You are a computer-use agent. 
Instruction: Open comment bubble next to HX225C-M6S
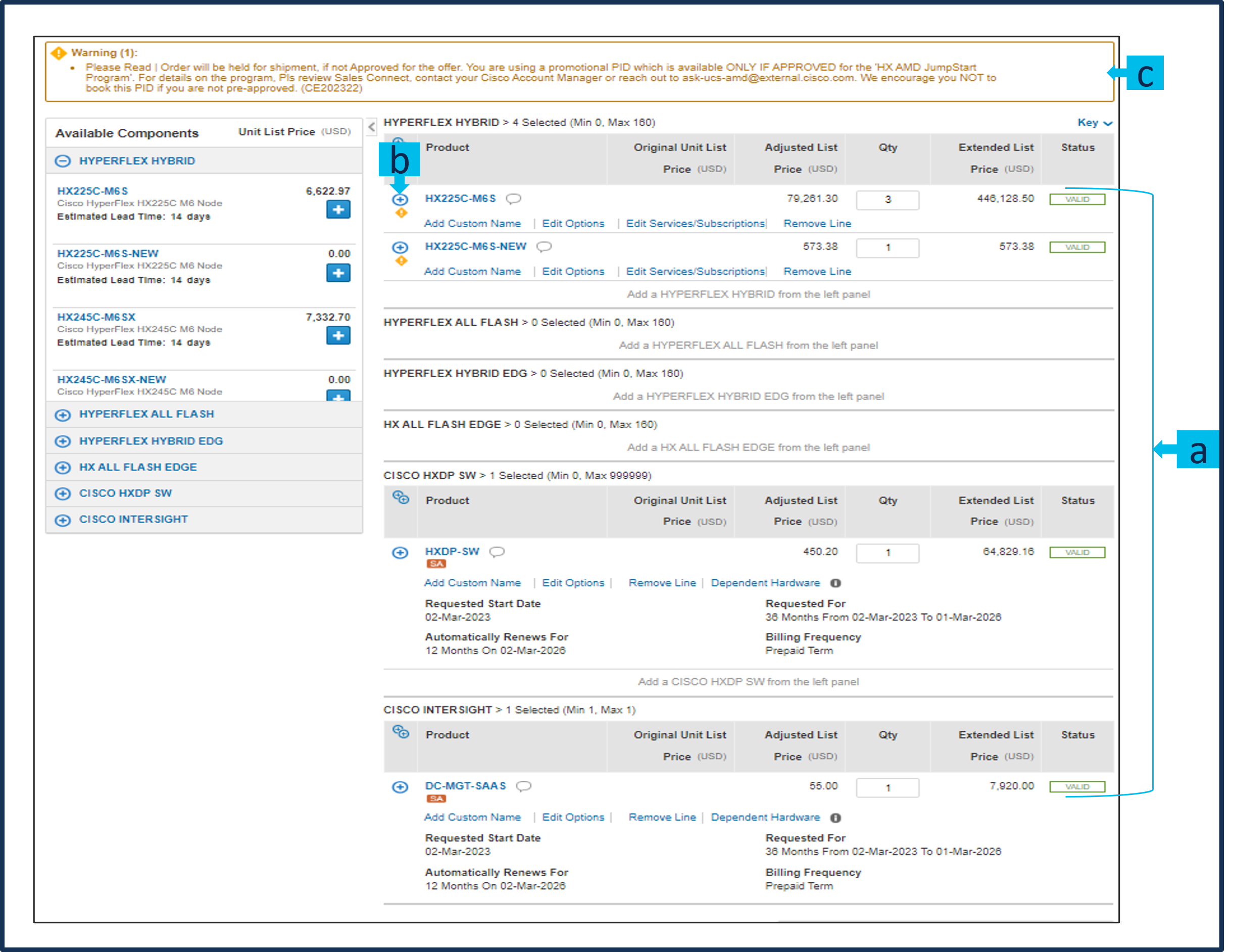(x=513, y=199)
